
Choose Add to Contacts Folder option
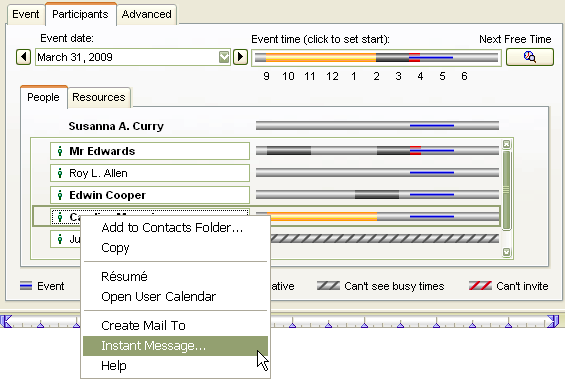pos(172,227)
